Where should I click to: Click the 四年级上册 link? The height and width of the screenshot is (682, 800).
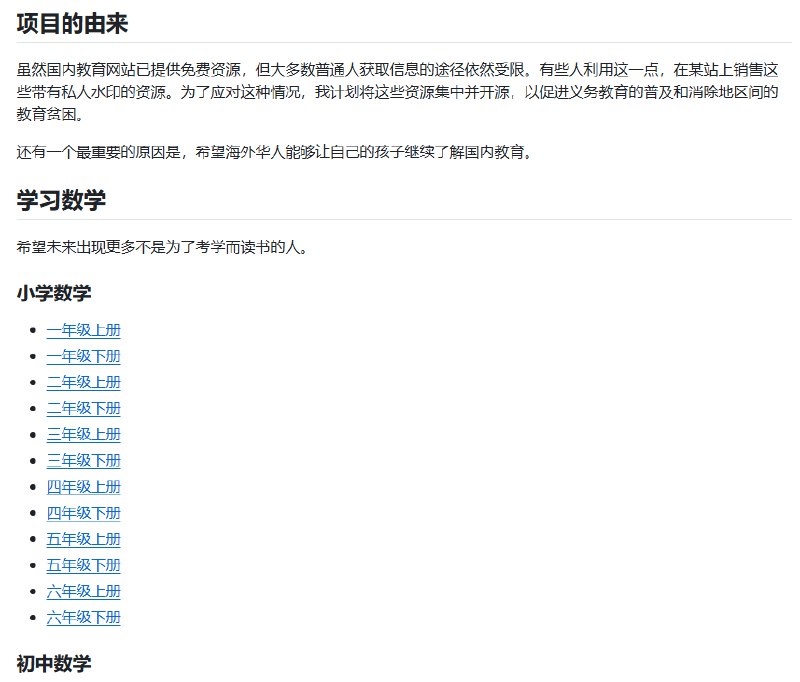tap(83, 486)
